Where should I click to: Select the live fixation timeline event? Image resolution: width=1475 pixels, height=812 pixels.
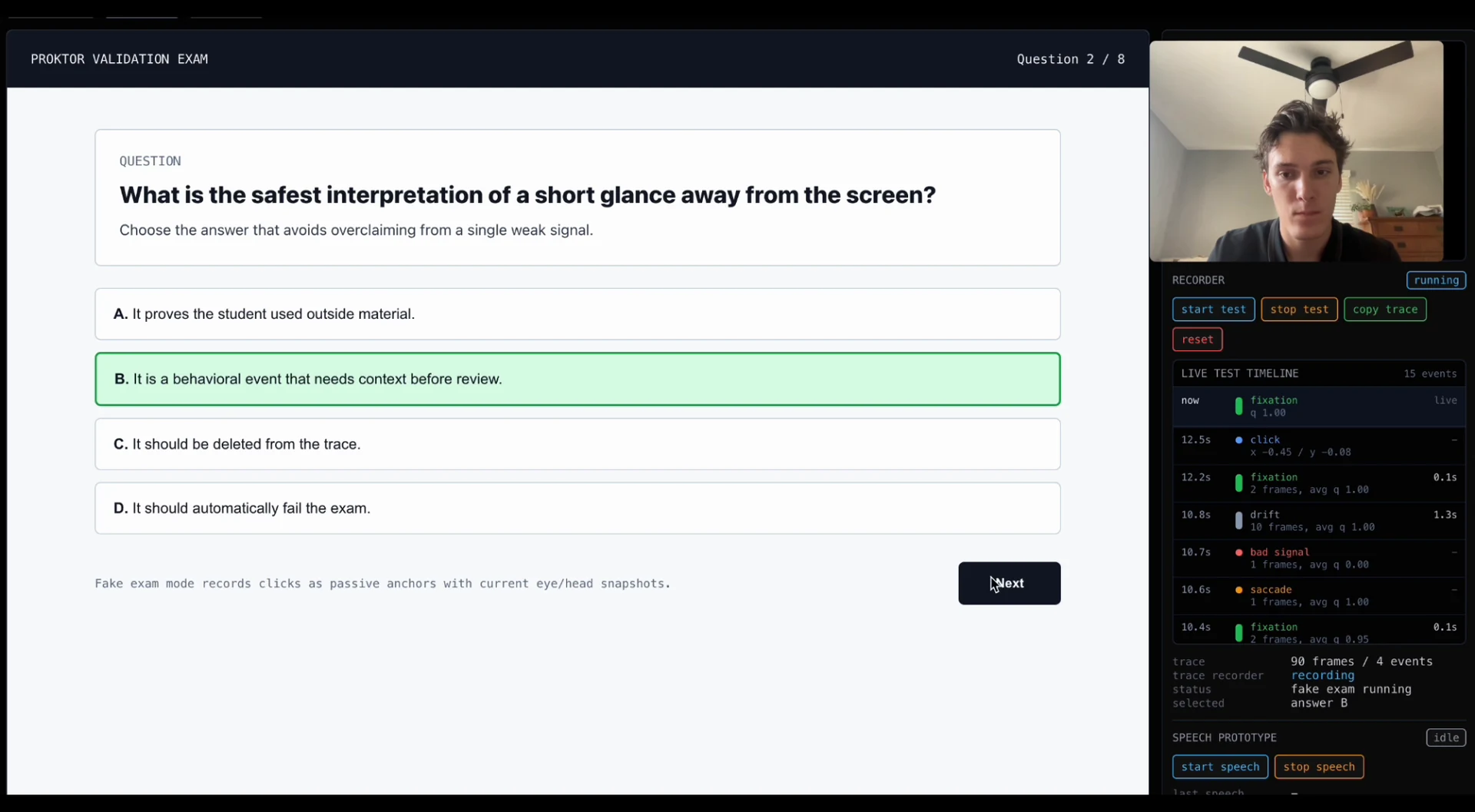pos(1318,406)
